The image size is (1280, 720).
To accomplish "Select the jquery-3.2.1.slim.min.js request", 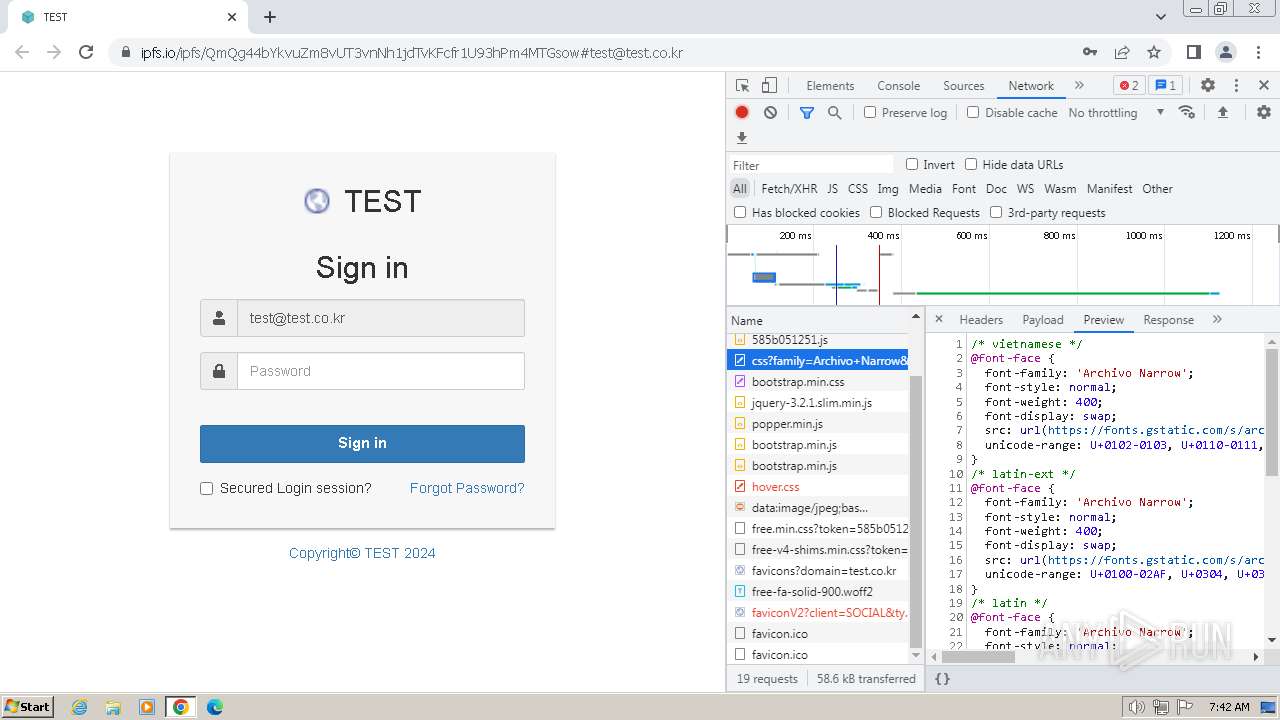I will pos(818,403).
